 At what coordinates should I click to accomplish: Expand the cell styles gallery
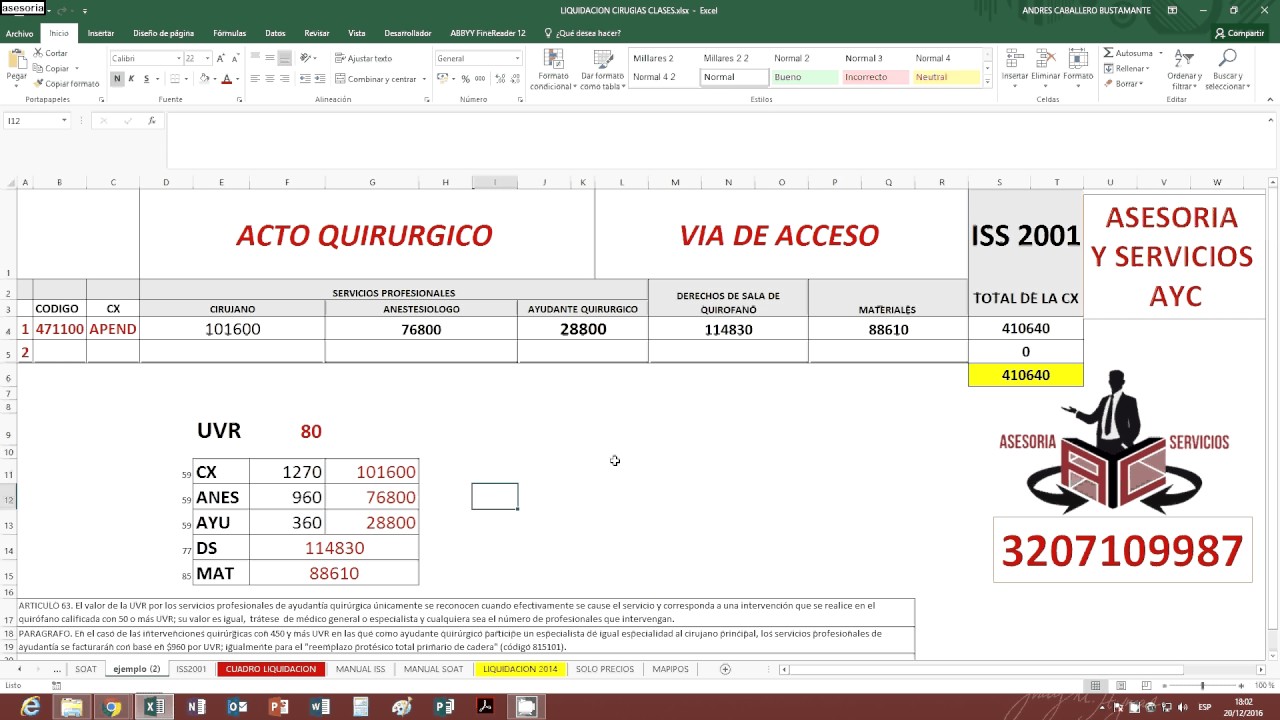point(988,82)
